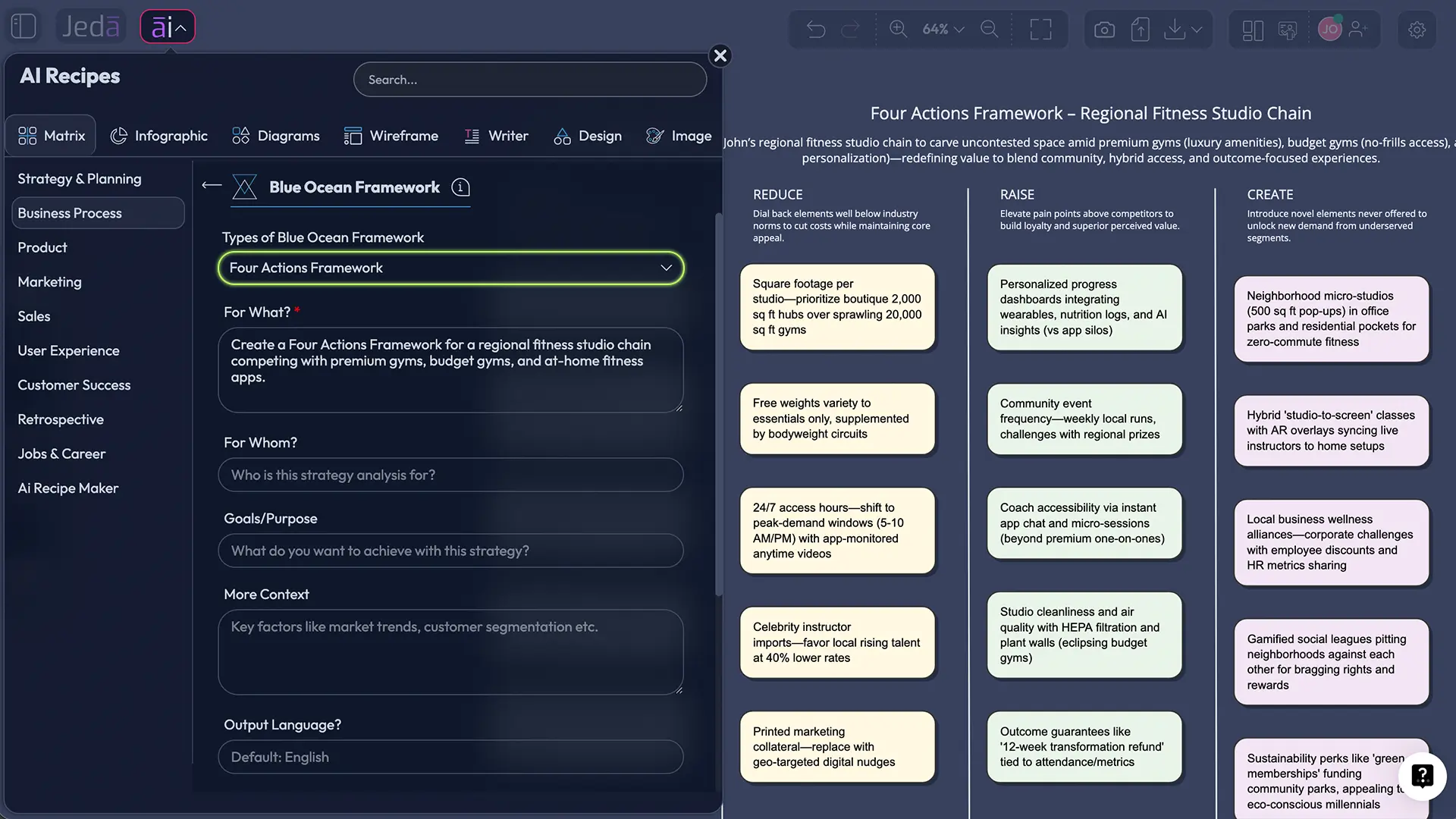Viewport: 1456px width, 819px height.
Task: Click the Goals/Purpose input field
Action: tap(451, 551)
